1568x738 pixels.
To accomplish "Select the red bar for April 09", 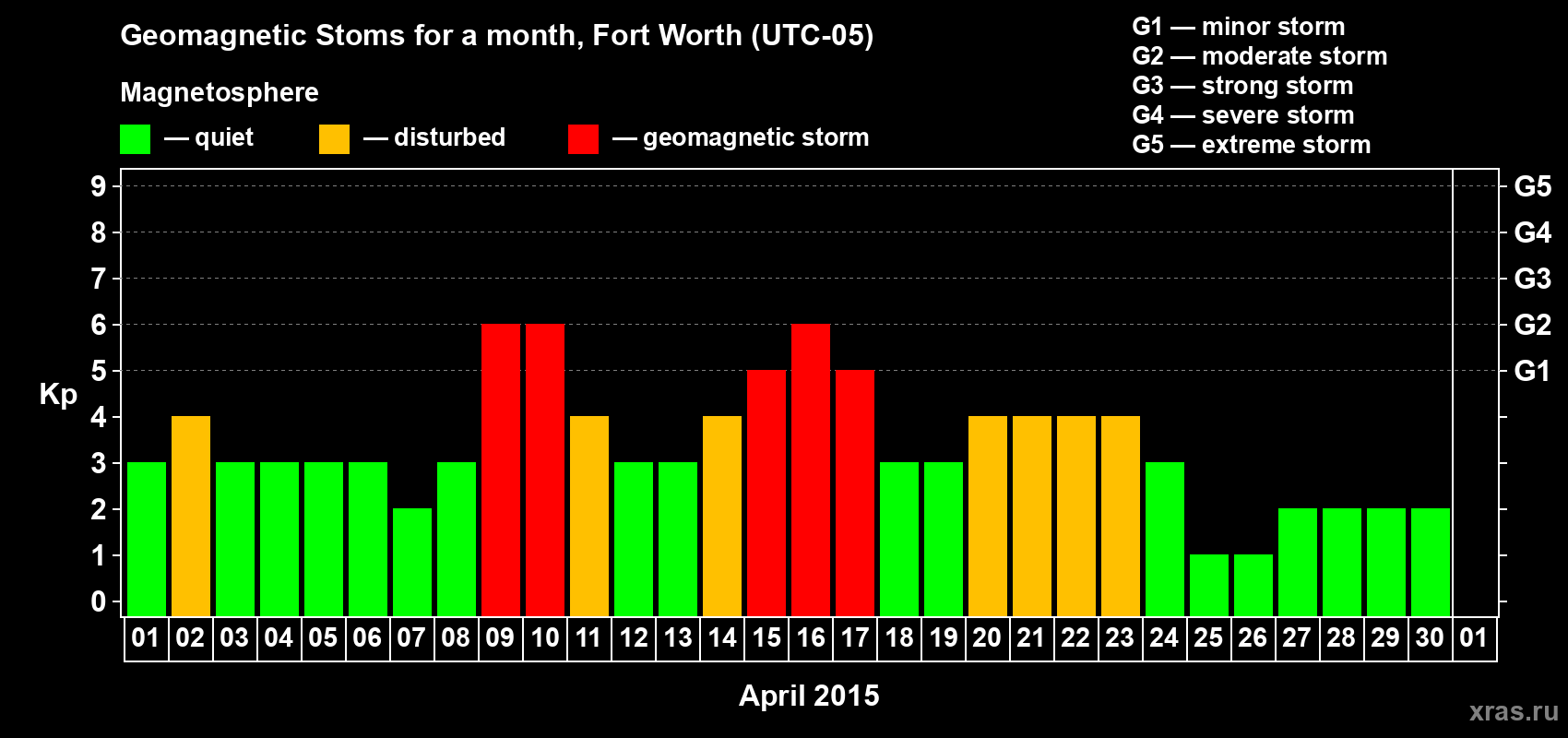I will click(x=501, y=470).
